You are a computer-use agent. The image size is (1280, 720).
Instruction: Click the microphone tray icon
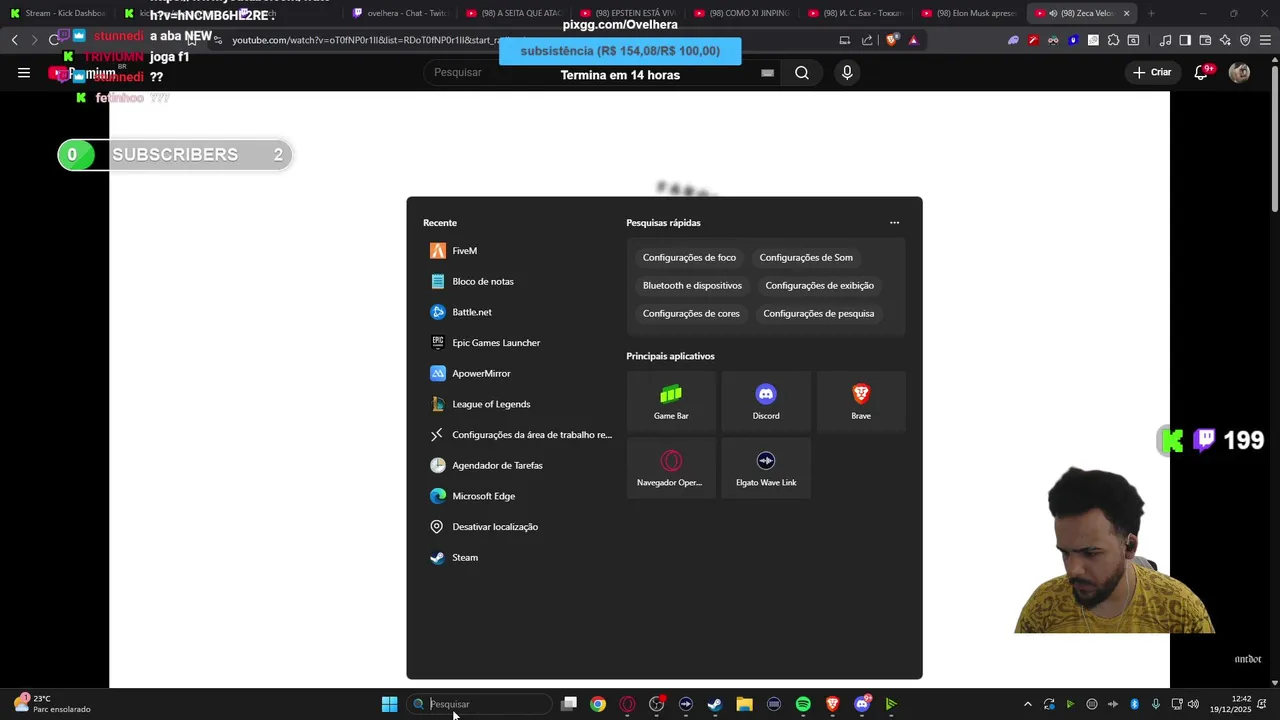(1155, 704)
